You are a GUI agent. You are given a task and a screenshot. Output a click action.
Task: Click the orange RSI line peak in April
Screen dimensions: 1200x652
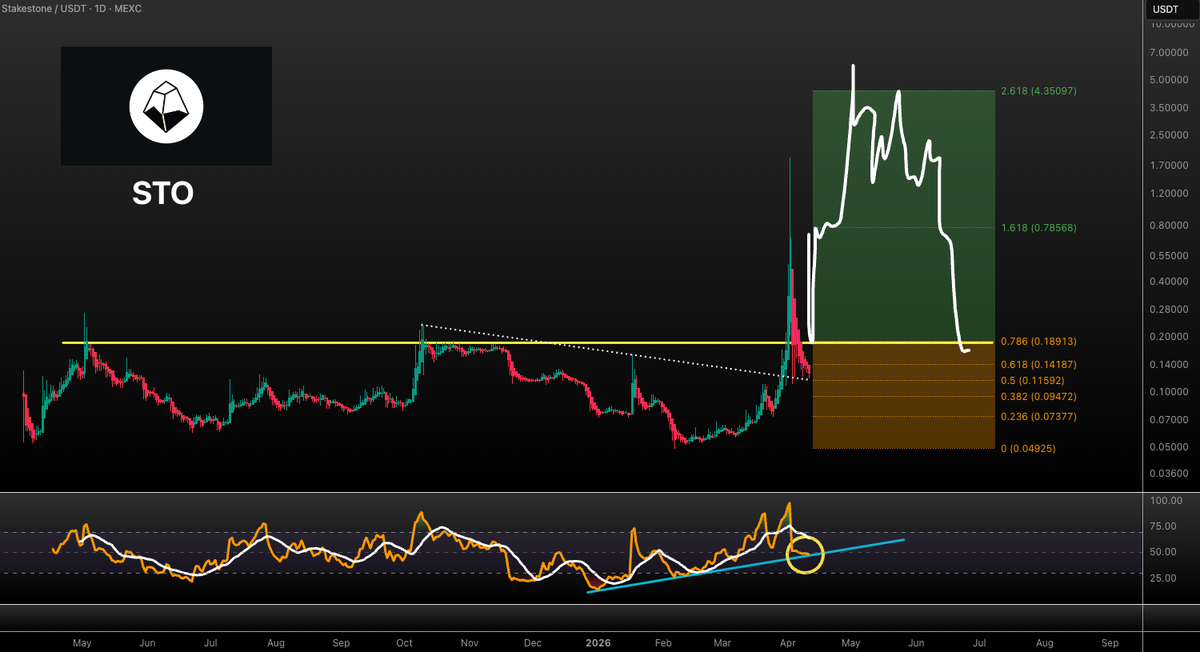(x=790, y=504)
